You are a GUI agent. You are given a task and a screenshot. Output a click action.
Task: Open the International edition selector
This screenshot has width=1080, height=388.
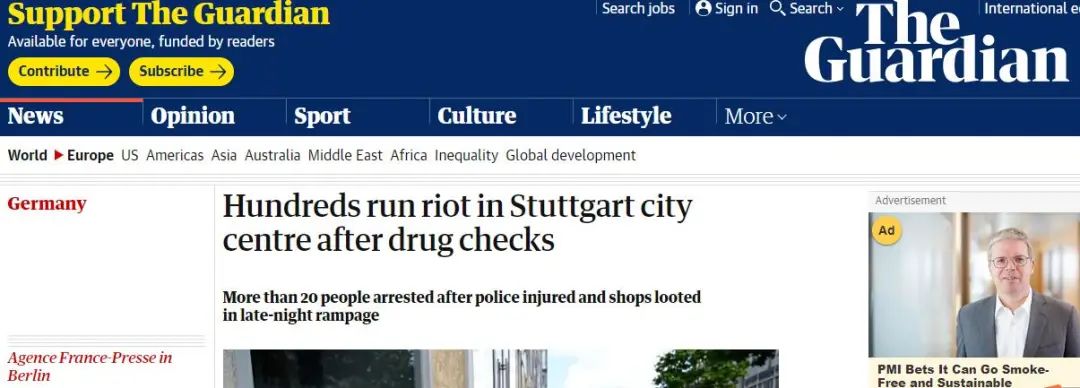(1032, 8)
